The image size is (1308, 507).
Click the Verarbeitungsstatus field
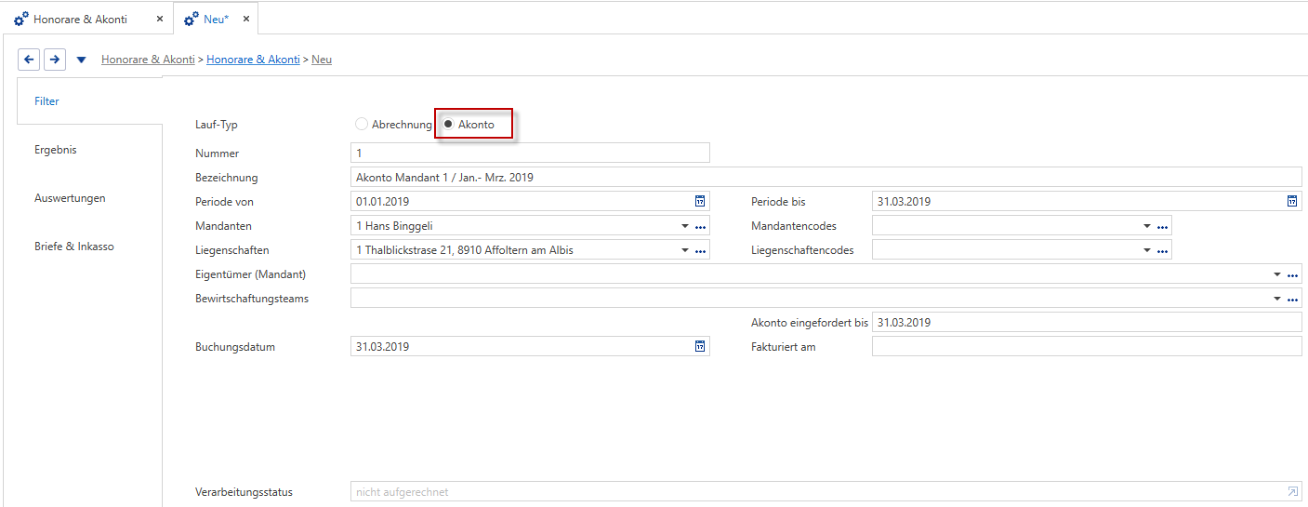click(826, 492)
